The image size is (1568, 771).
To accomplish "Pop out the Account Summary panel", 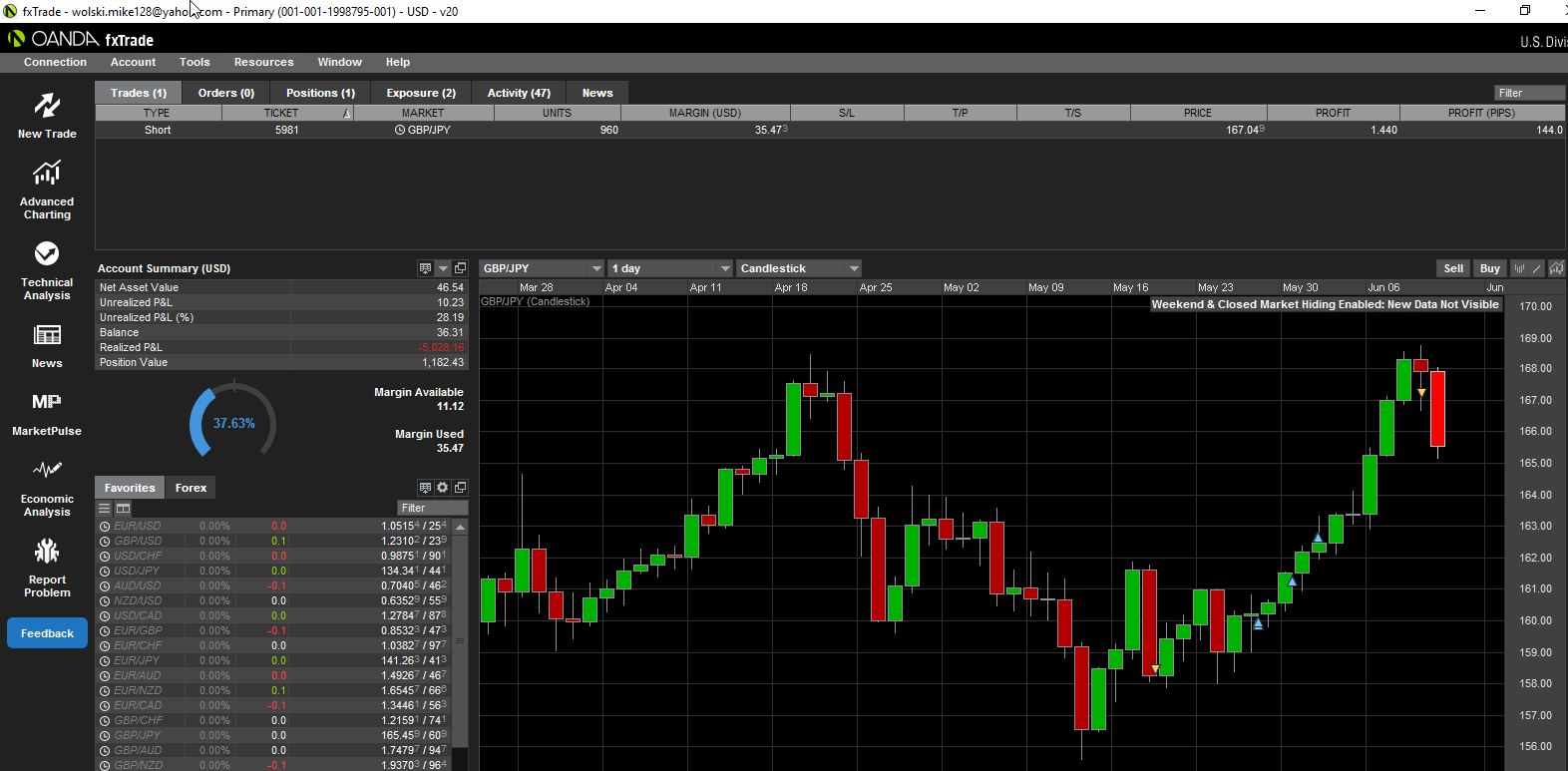I will (x=460, y=268).
